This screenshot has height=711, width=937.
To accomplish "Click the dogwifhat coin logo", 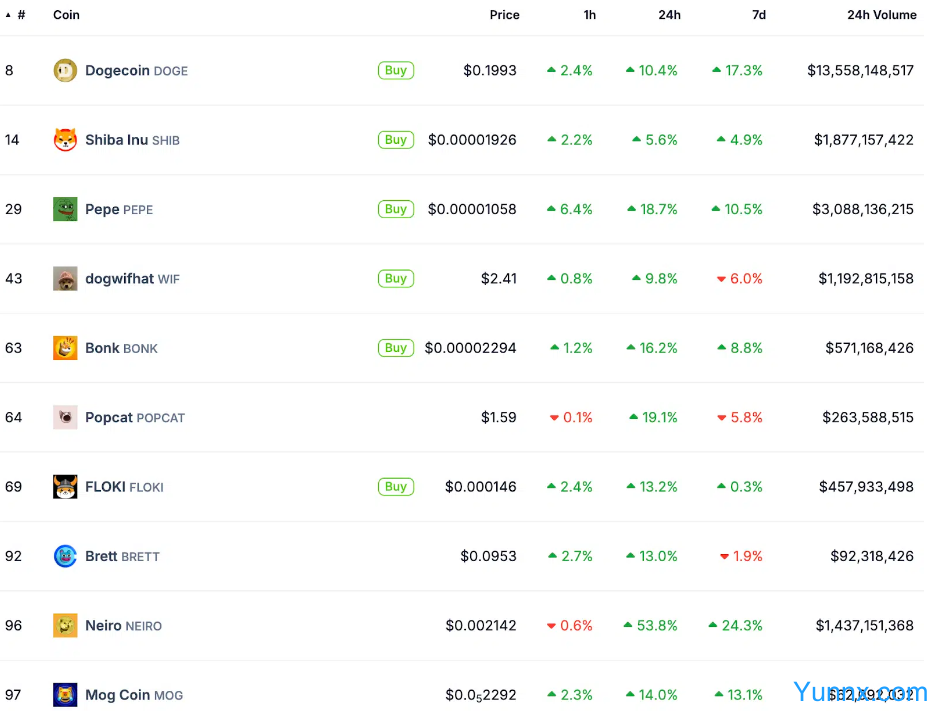I will click(x=65, y=278).
